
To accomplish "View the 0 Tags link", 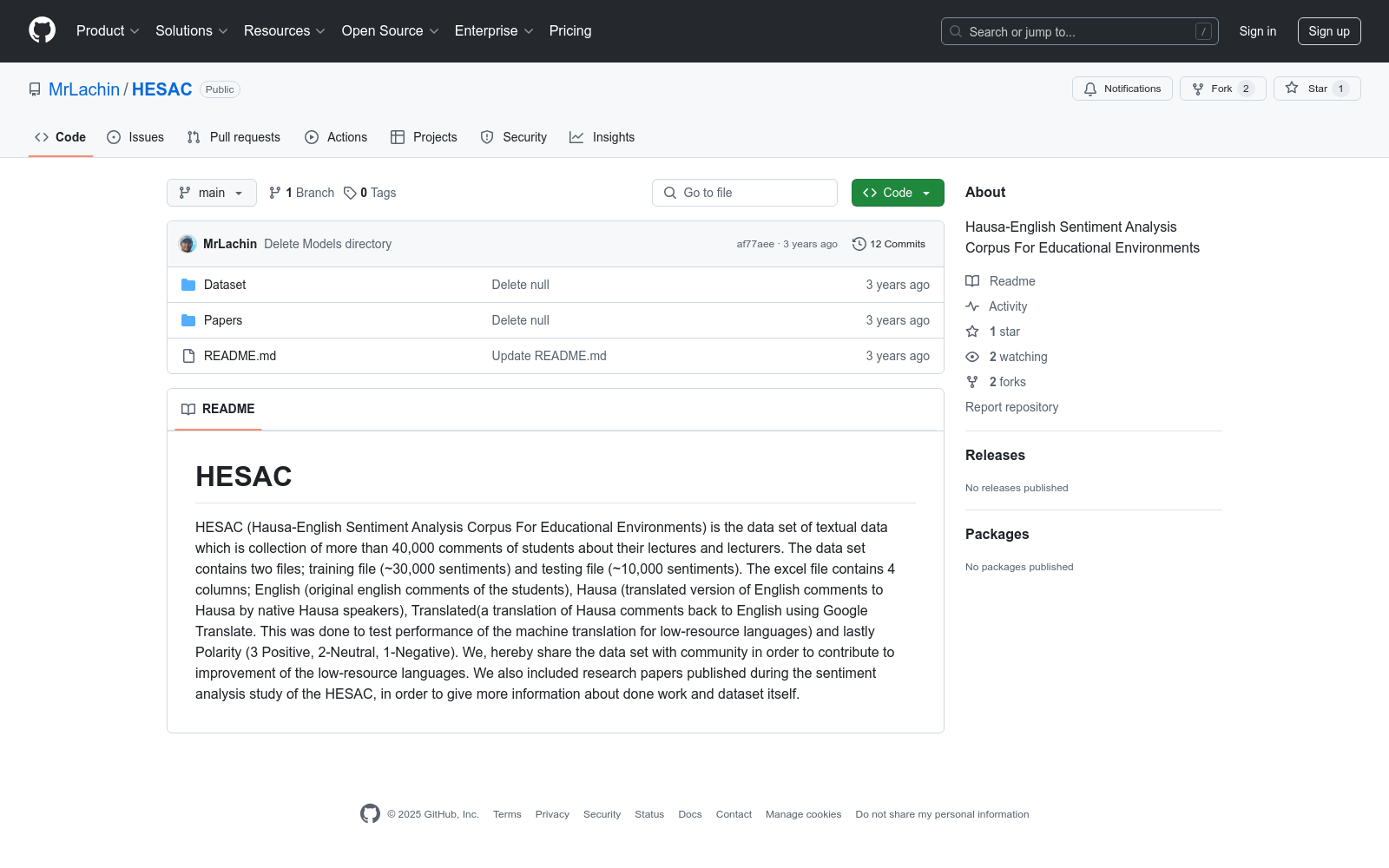I will 370,193.
